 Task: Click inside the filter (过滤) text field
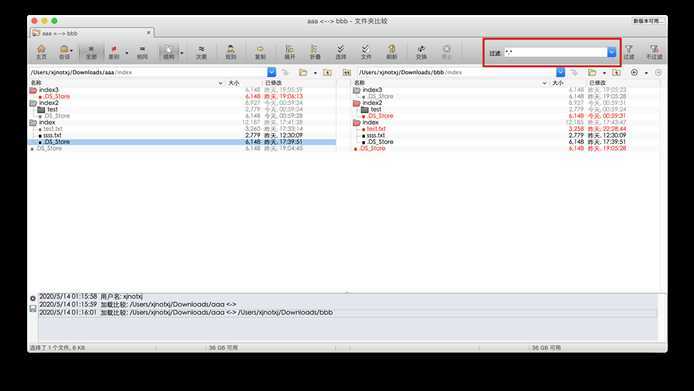[555, 52]
